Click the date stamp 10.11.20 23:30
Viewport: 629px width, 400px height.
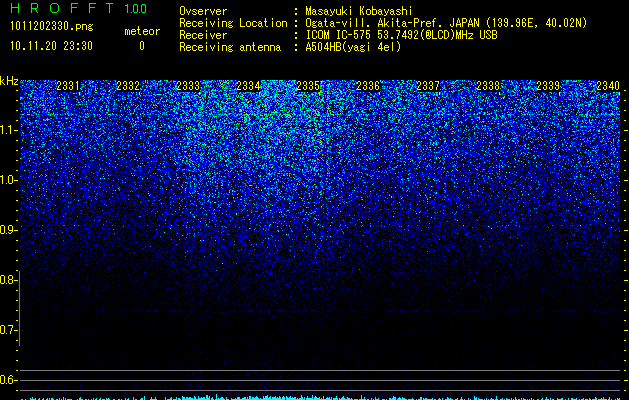point(51,46)
